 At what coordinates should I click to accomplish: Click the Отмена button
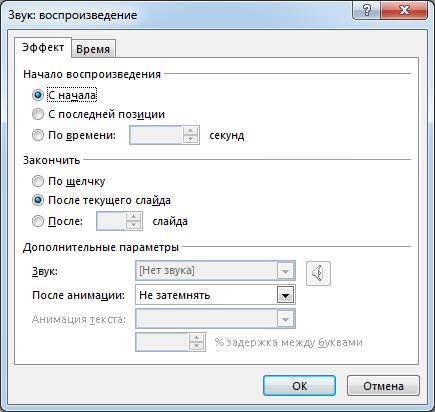pos(383,386)
